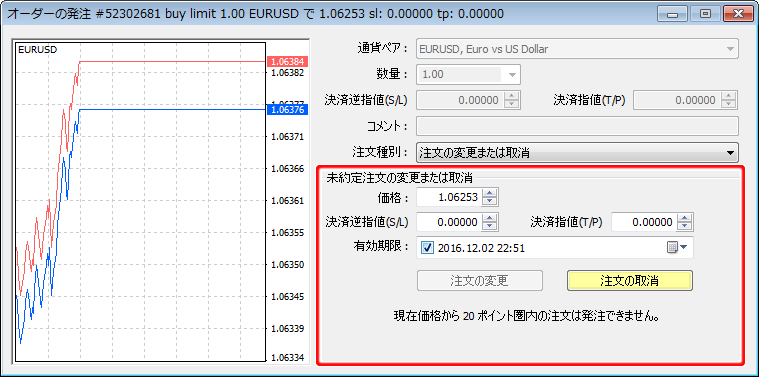This screenshot has width=759, height=377.
Task: Click the 未約定注文の変更または取消 group title
Action: click(x=400, y=178)
